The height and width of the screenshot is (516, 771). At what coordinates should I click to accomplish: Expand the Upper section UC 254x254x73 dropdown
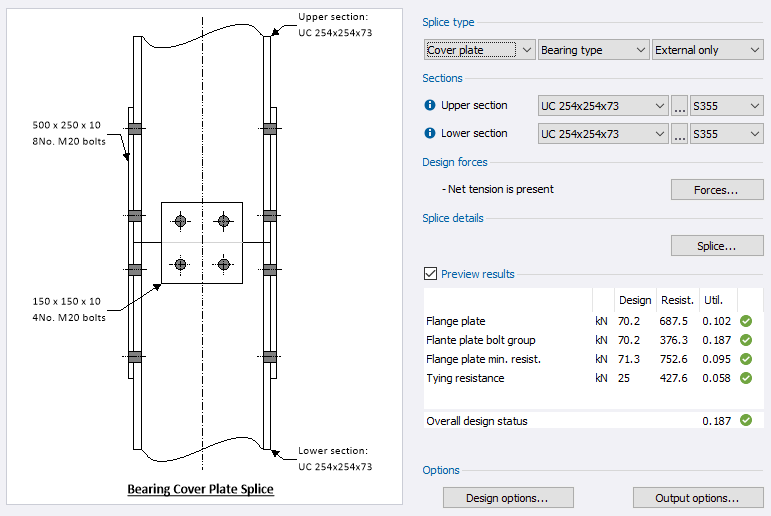pos(603,106)
